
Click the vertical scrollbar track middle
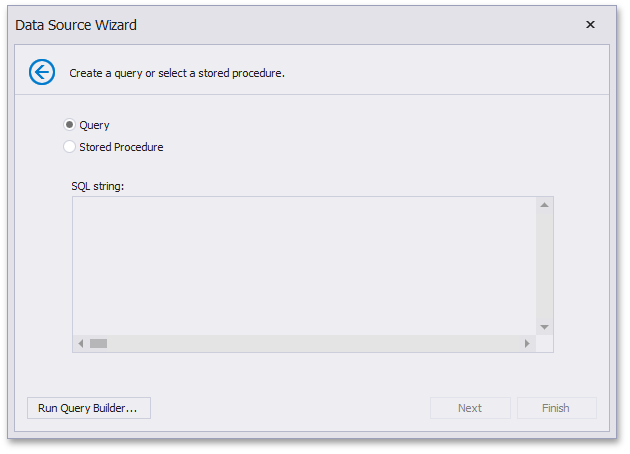(545, 265)
